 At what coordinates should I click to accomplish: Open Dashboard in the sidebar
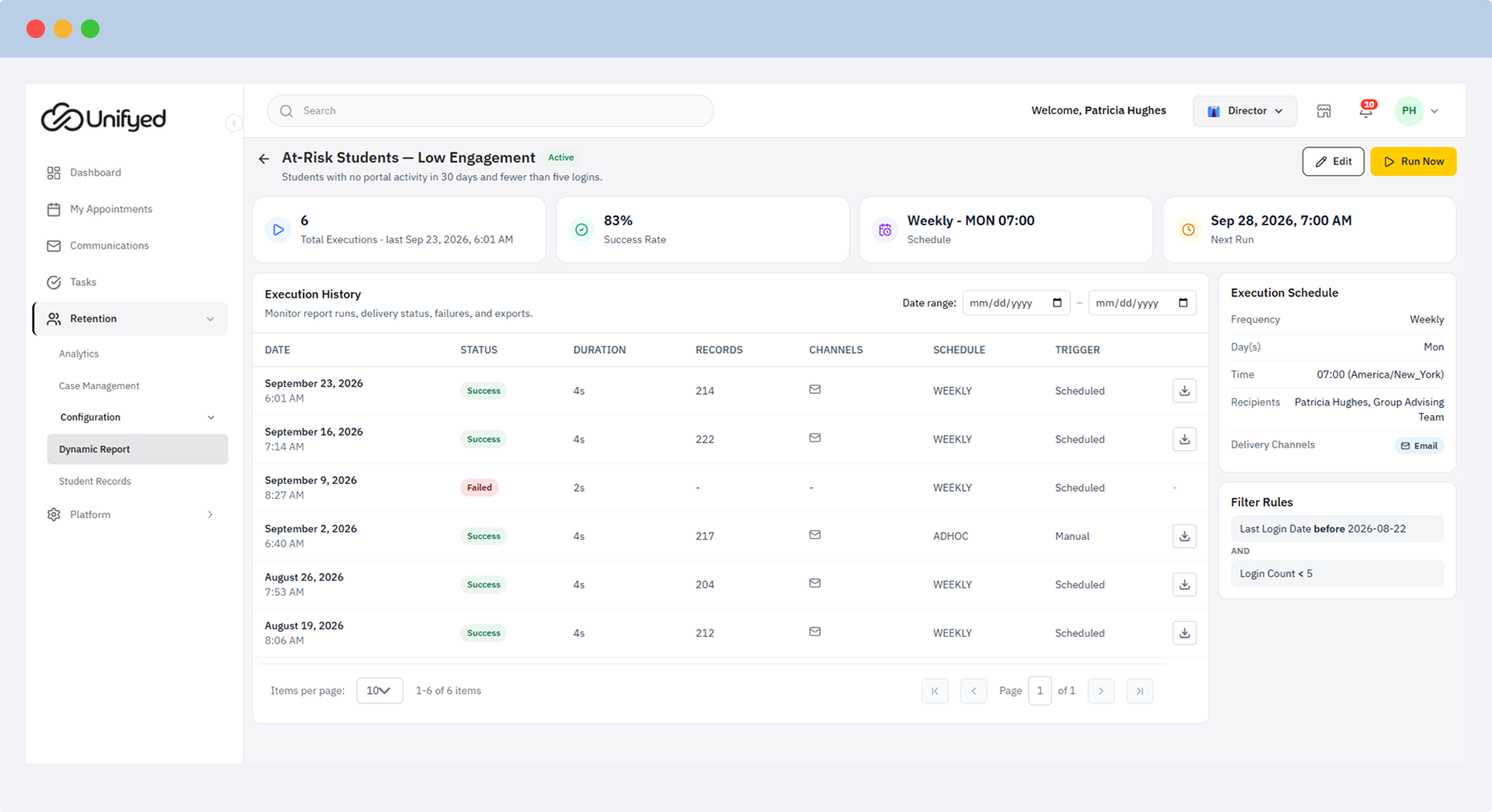click(x=95, y=173)
